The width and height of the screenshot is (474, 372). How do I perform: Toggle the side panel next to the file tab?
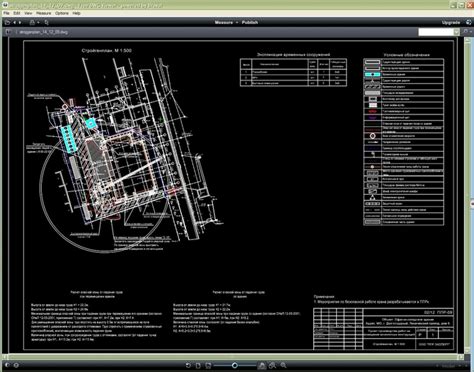click(x=9, y=32)
